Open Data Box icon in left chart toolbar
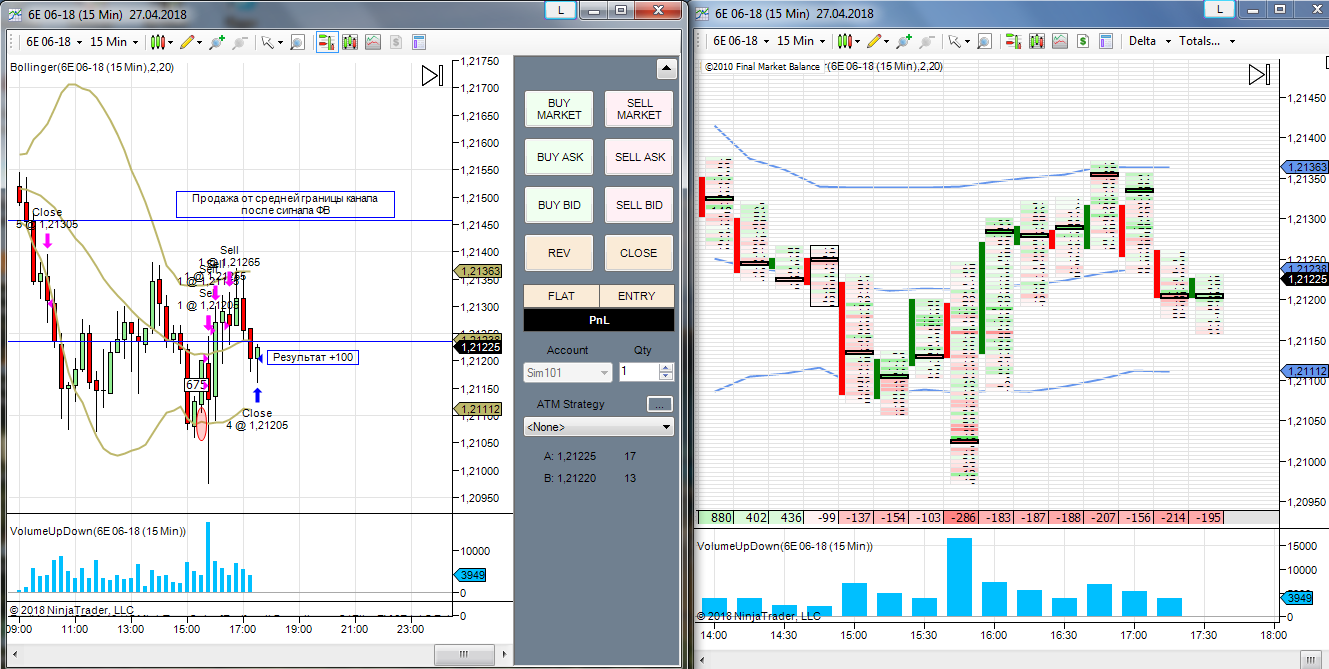Viewport: 1329px width, 669px height. coord(350,42)
